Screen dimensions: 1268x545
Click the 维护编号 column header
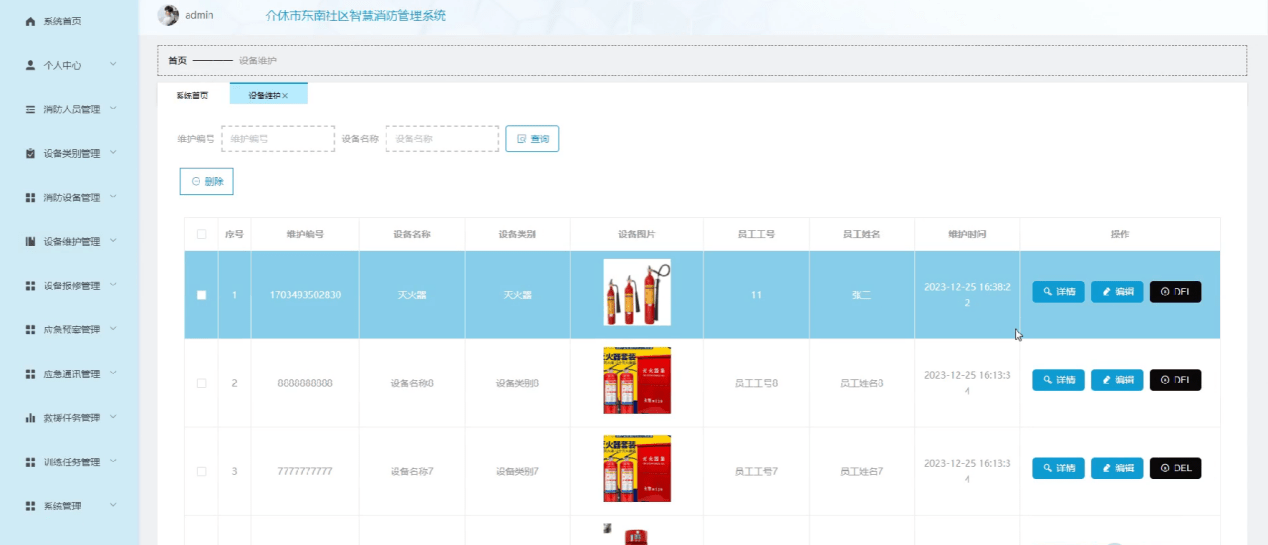(x=305, y=234)
